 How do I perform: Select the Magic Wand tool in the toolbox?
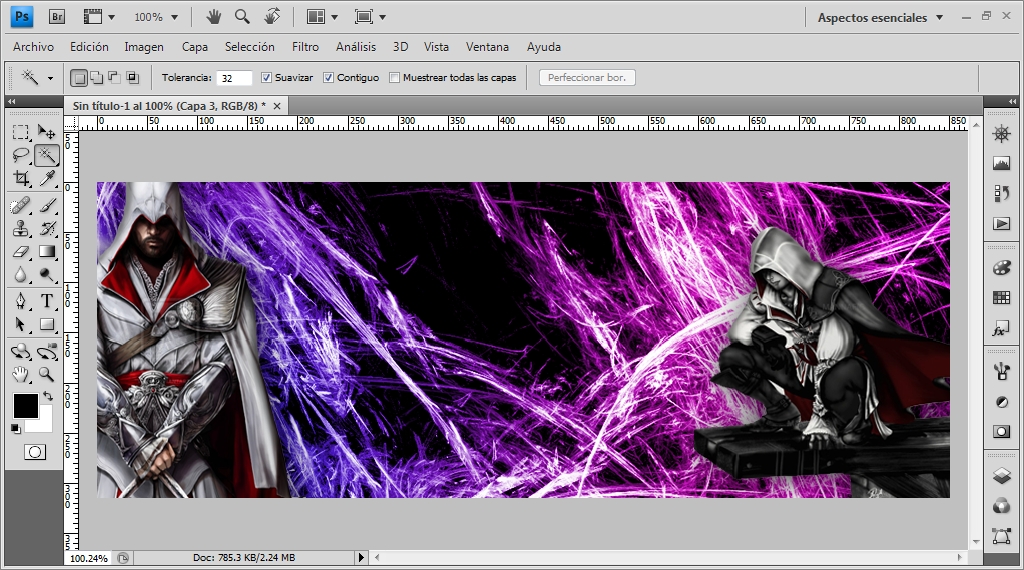coord(46,155)
